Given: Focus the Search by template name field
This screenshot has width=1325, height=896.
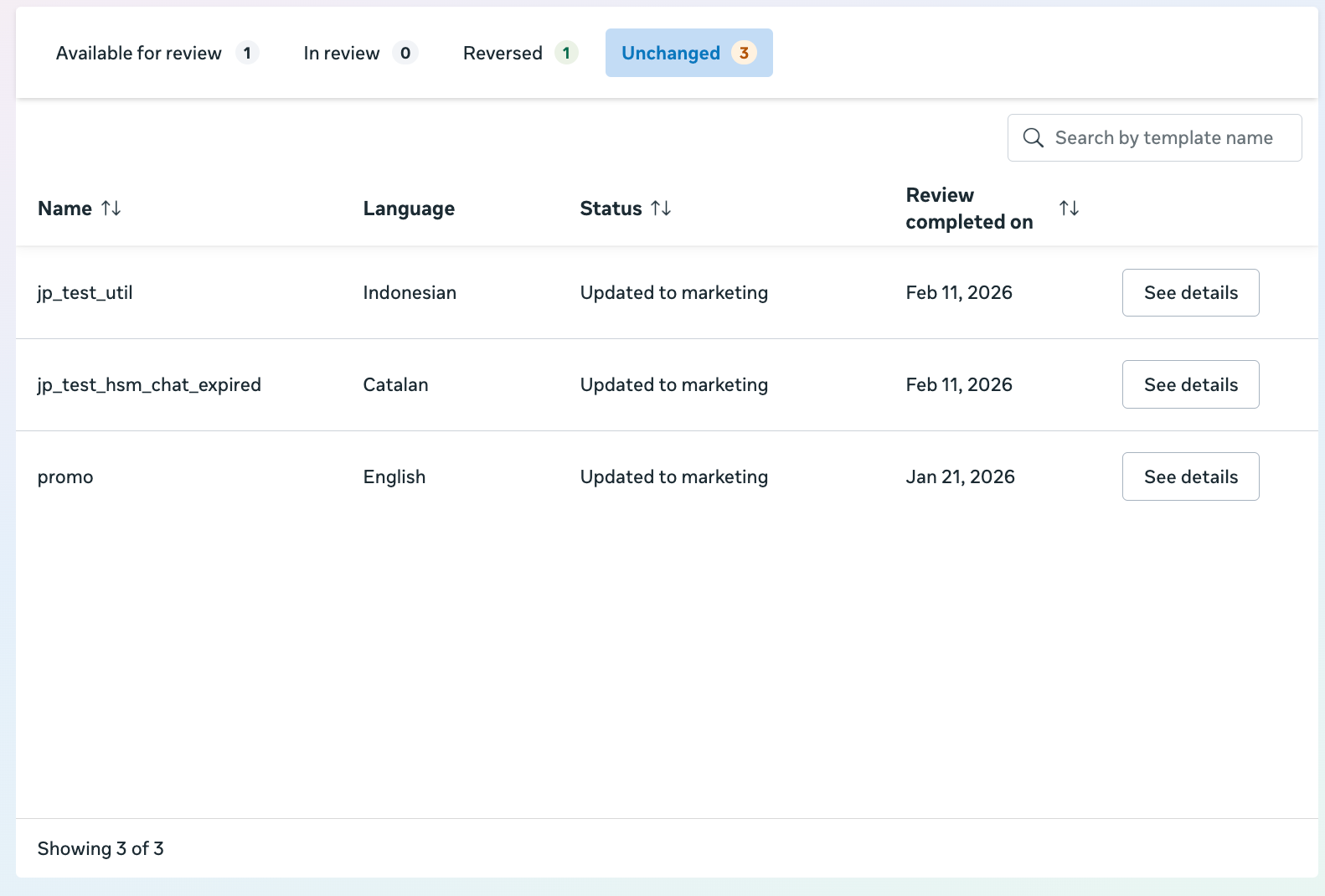Looking at the screenshot, I should (1163, 138).
